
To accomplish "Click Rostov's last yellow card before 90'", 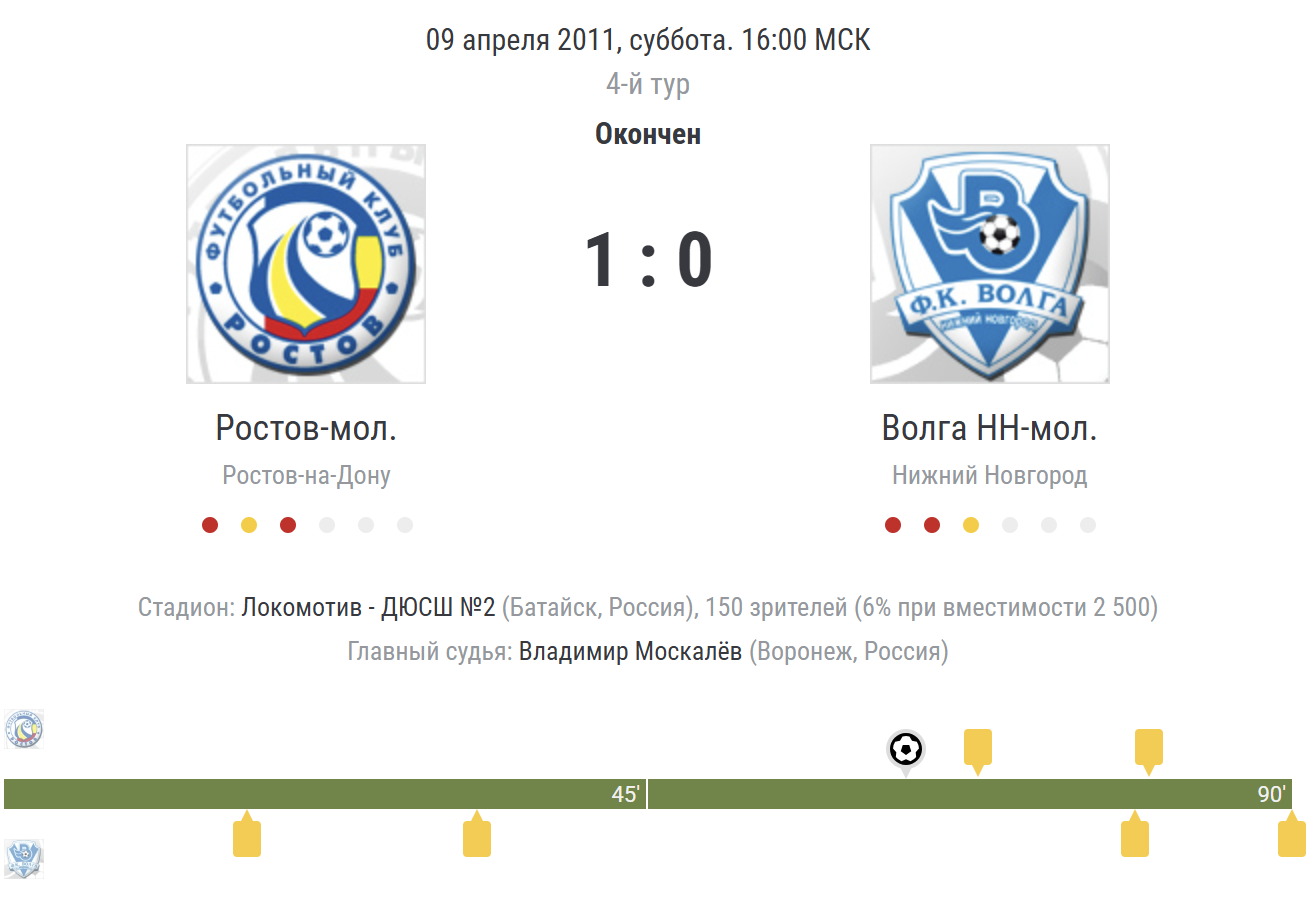I will [1149, 748].
